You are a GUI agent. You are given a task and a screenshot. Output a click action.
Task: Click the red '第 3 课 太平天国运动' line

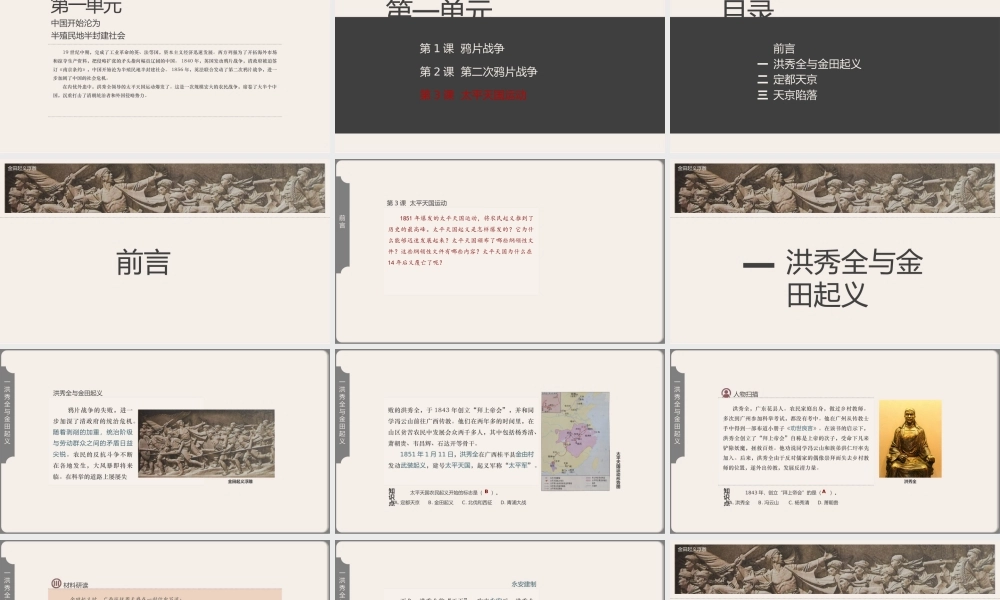[473, 95]
